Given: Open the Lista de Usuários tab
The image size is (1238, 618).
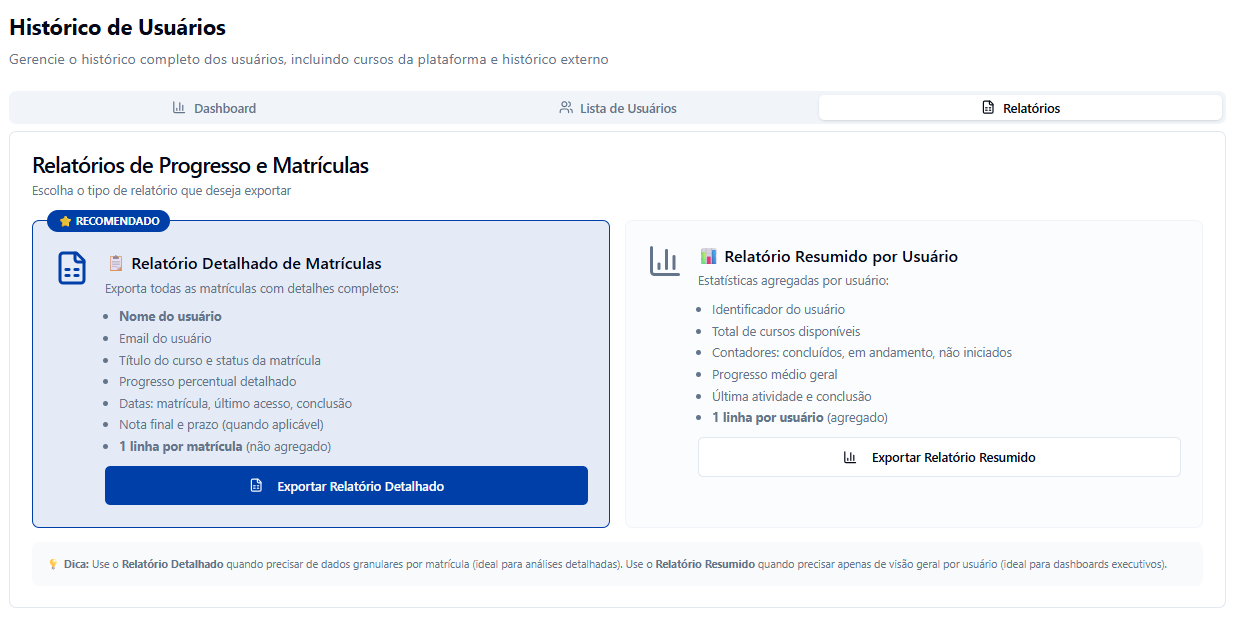Looking at the screenshot, I should pyautogui.click(x=617, y=108).
